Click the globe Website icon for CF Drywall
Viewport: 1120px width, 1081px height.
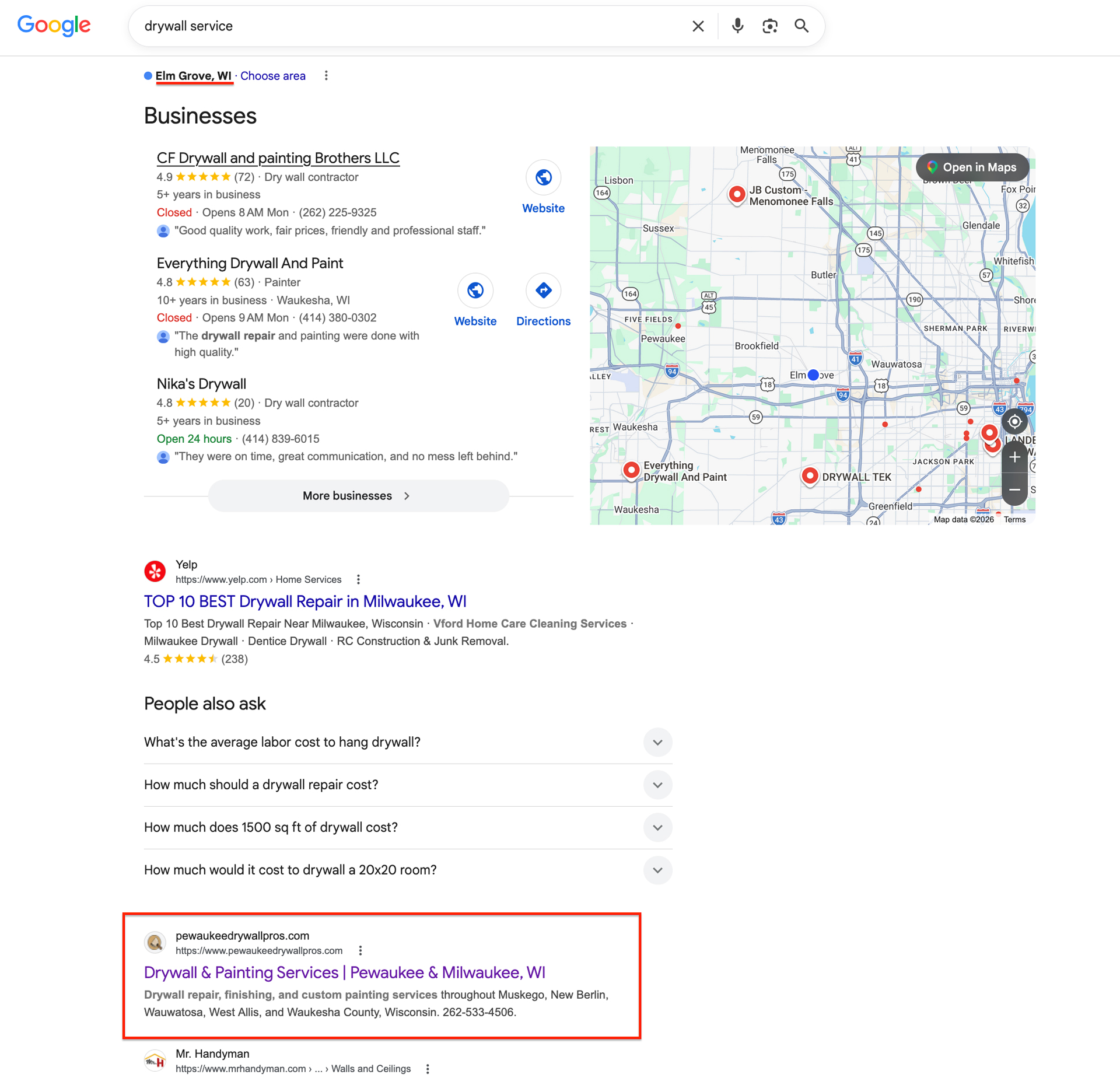pos(543,177)
